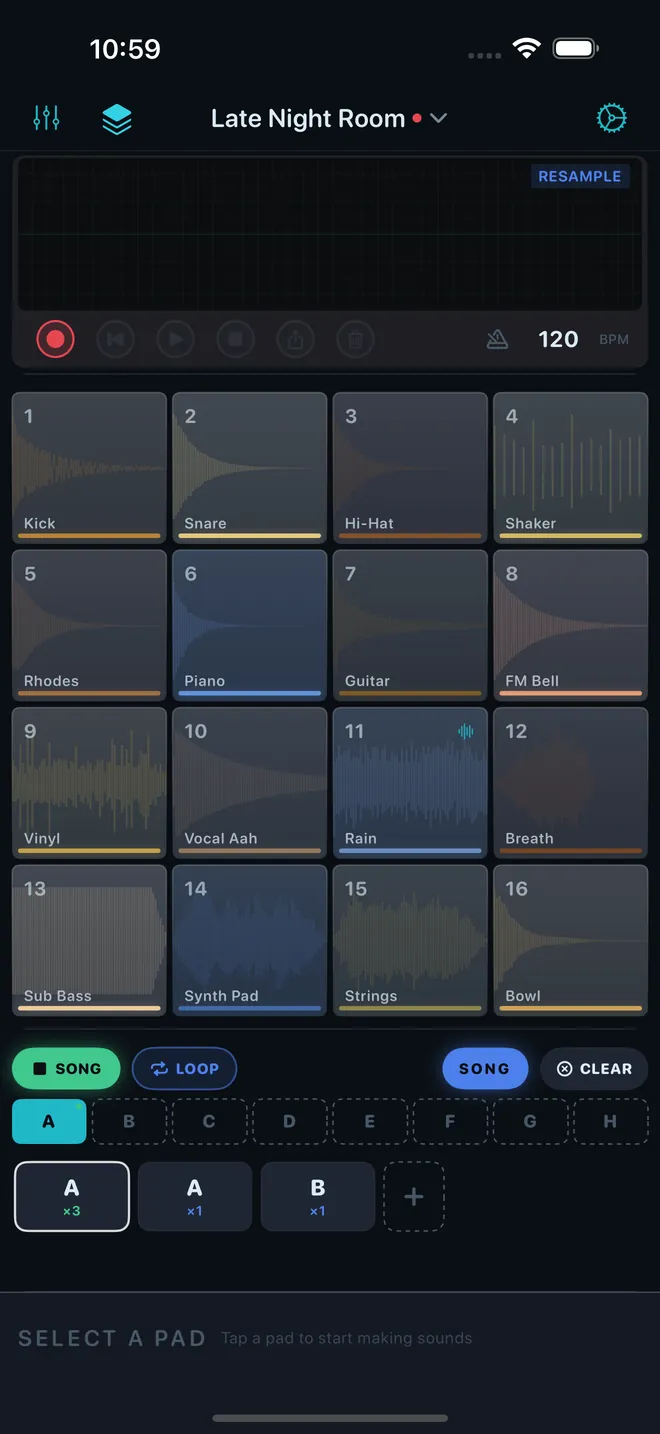Open the mixer sliders icon
Image resolution: width=660 pixels, height=1434 pixels.
(46, 118)
